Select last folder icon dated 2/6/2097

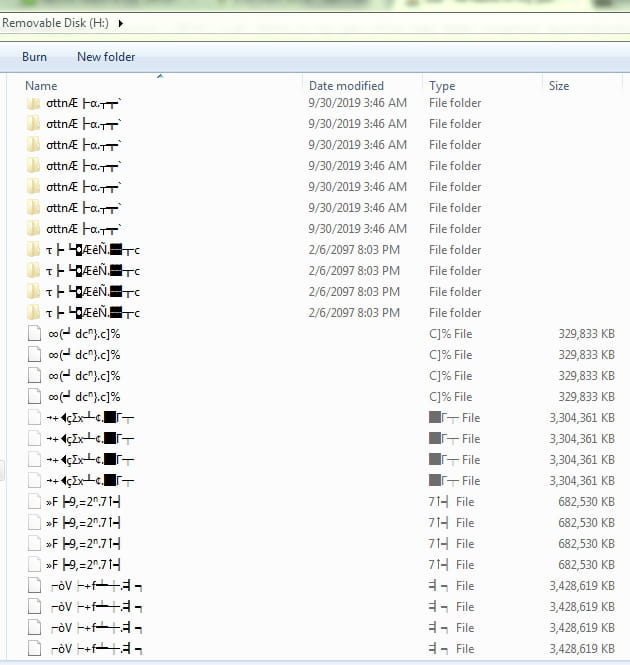click(x=34, y=313)
